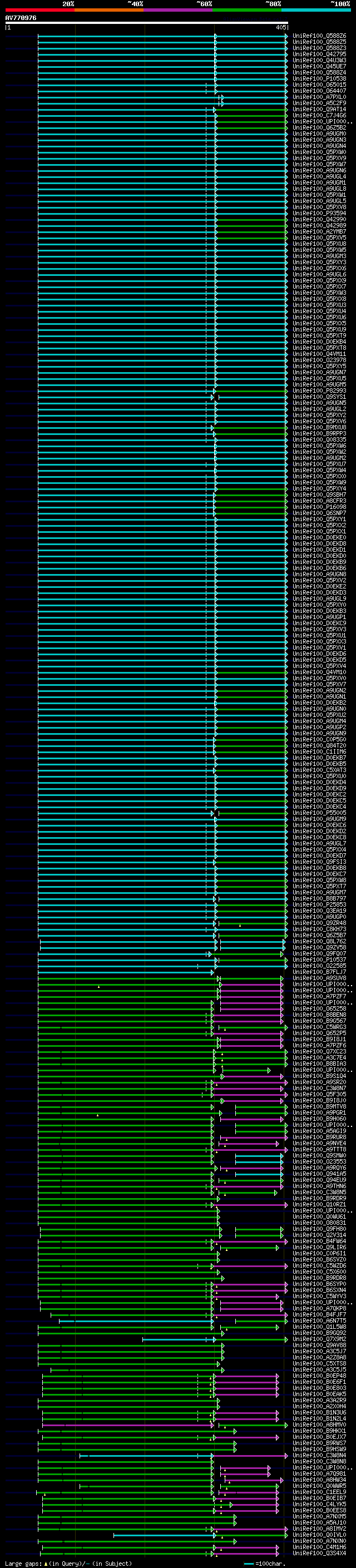
Task: Select hit label UniRef100_Q652P5
Action: point(319,1033)
